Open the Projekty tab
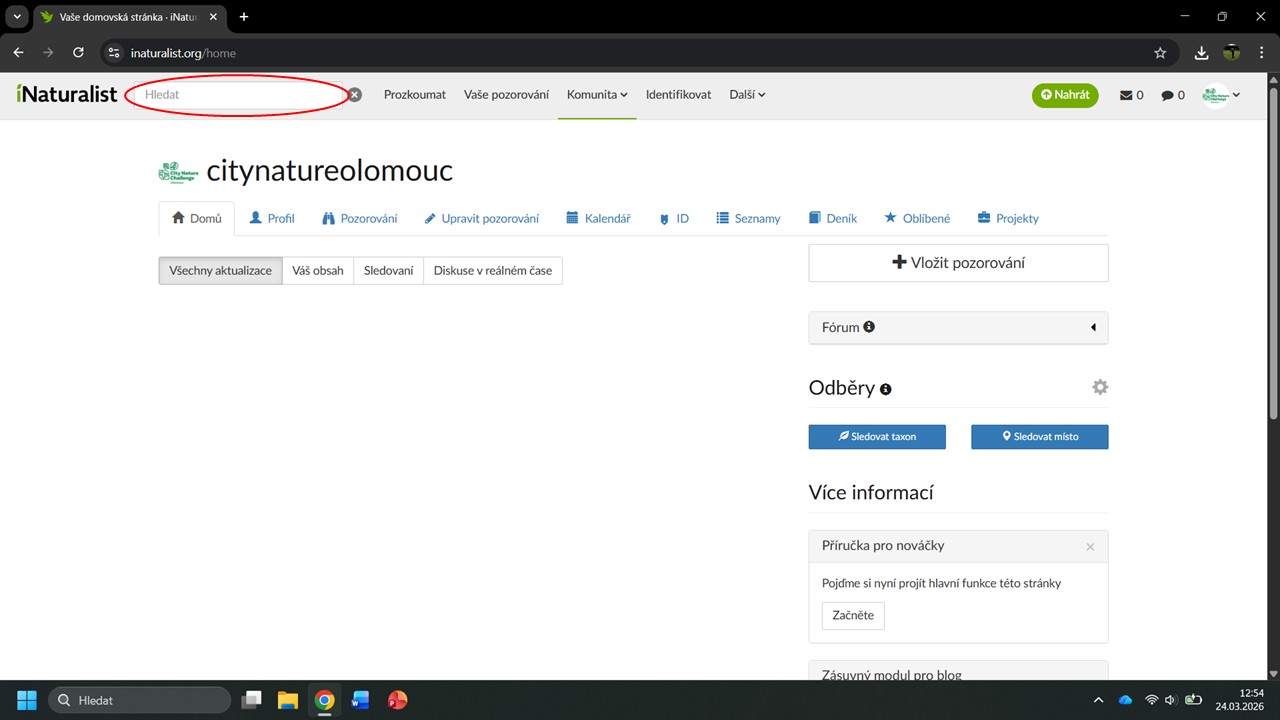Image resolution: width=1280 pixels, height=720 pixels. tap(1008, 218)
